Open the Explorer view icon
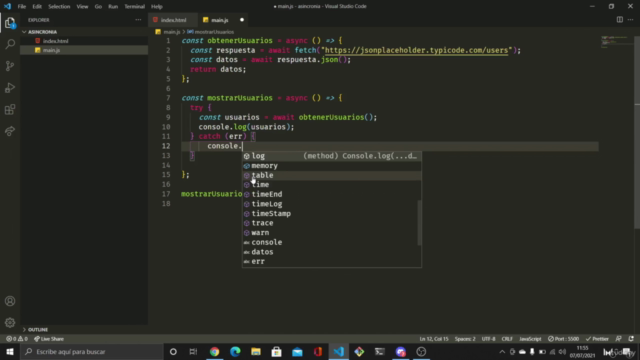640x360 pixels. point(10,22)
